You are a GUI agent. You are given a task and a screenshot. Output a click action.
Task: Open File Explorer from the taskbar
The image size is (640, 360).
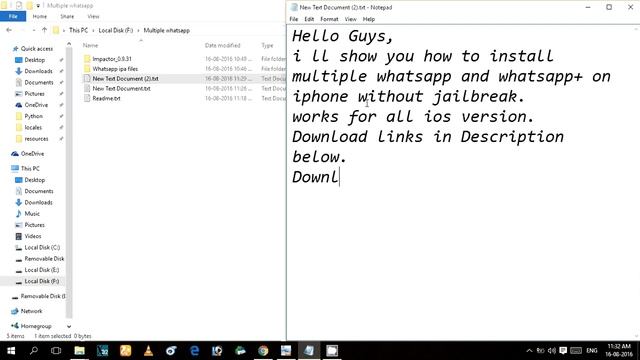[x=79, y=351]
